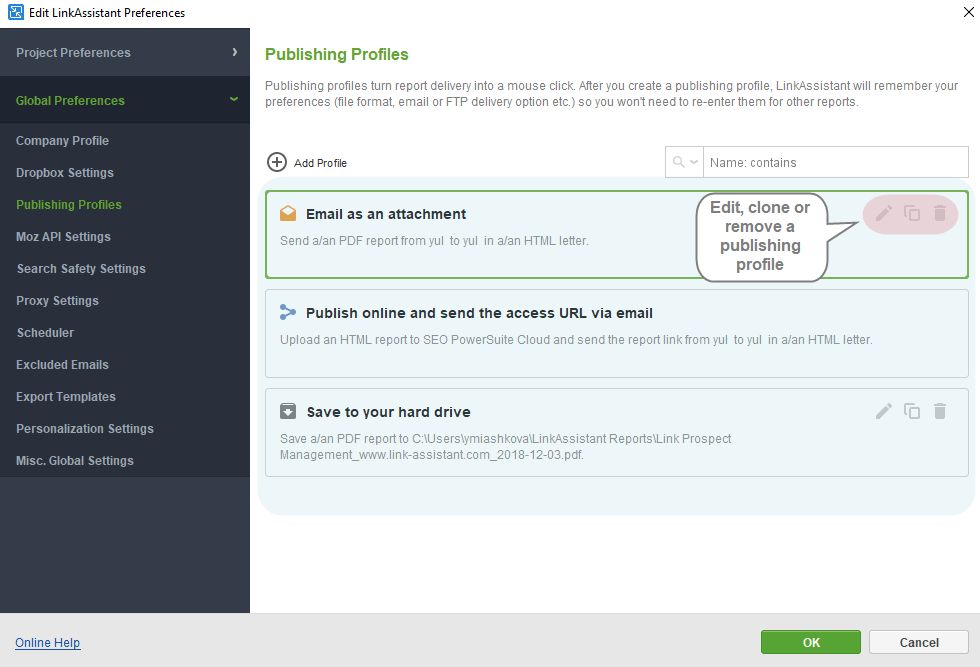Clone the Email as an attachment profile

(x=912, y=213)
